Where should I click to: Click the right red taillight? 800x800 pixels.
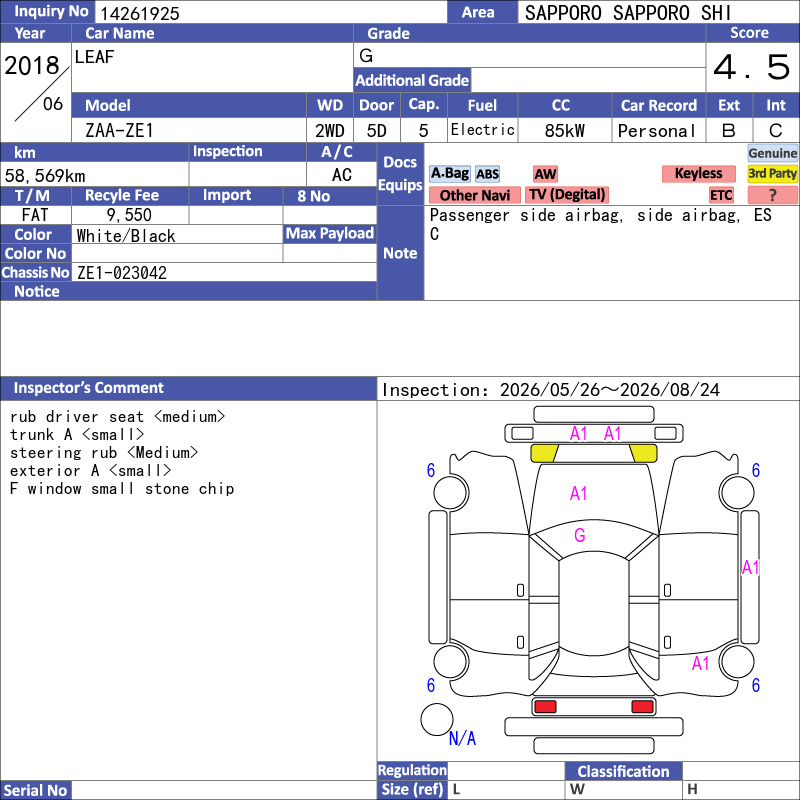[x=642, y=707]
